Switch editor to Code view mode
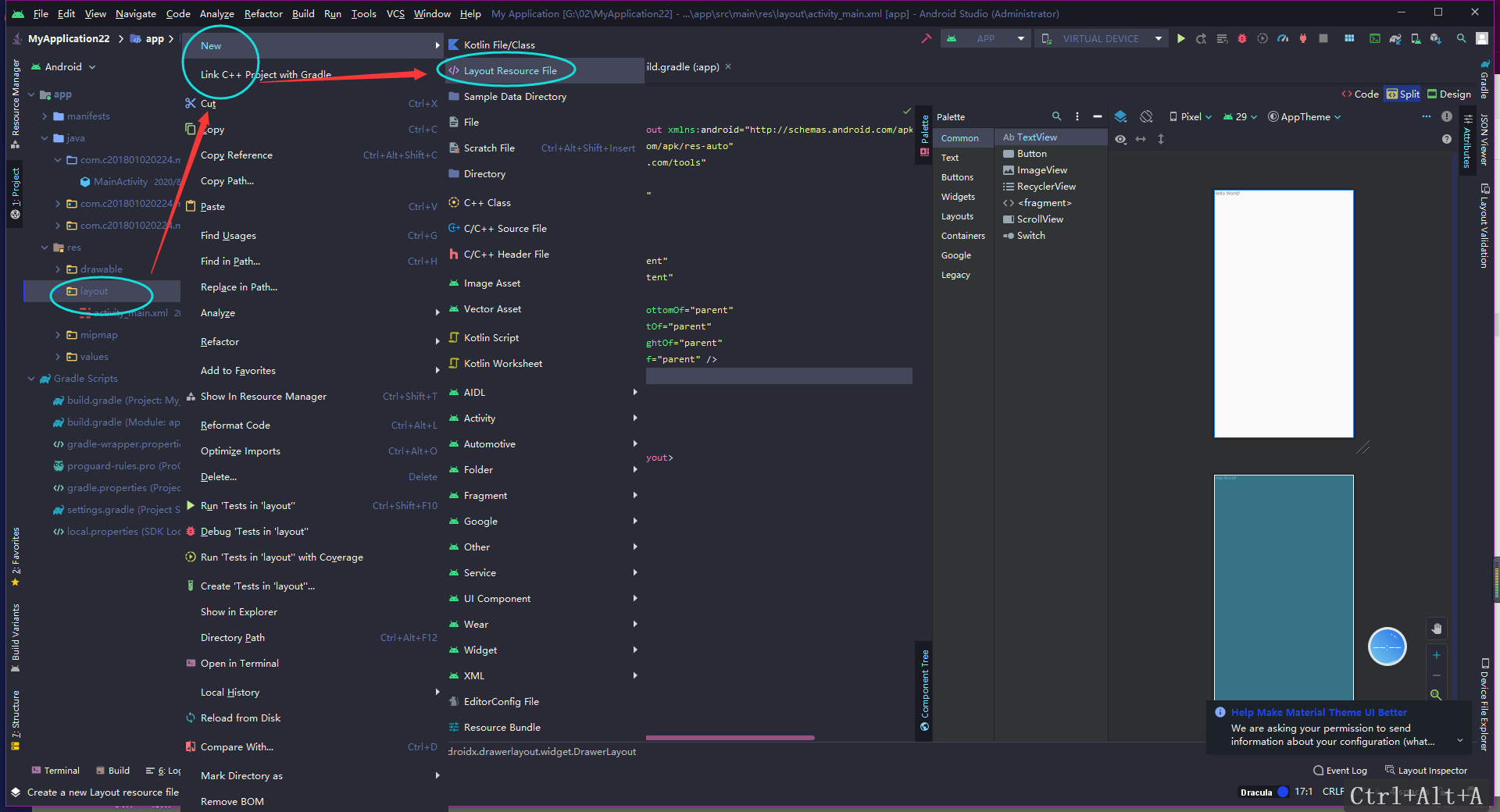 click(x=1360, y=94)
